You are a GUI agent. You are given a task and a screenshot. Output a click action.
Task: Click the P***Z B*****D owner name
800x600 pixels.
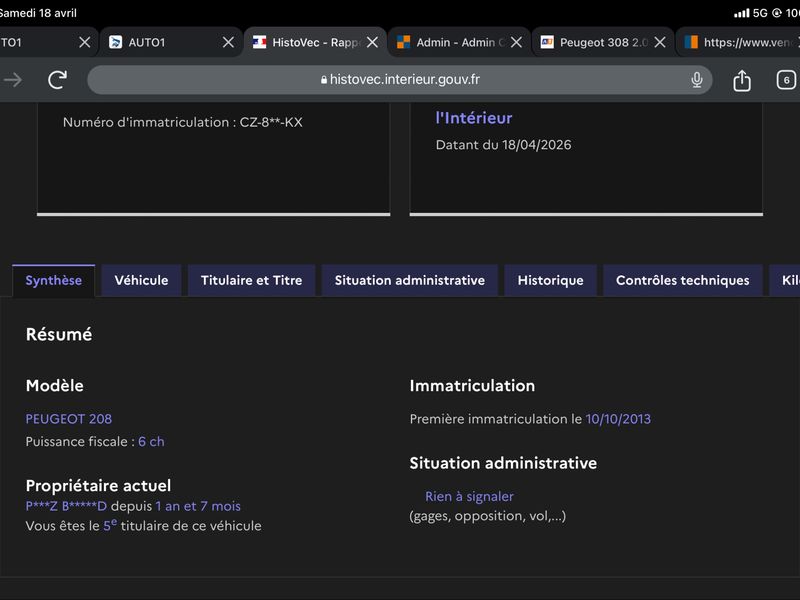click(x=66, y=506)
